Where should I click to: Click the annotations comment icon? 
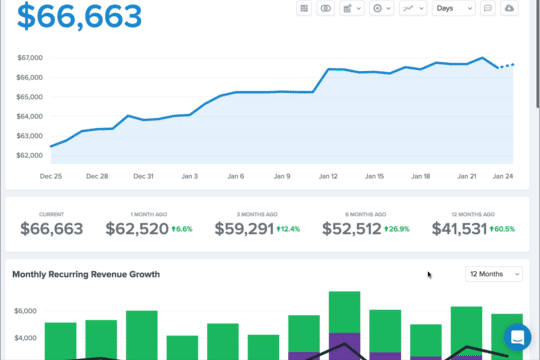click(x=488, y=8)
